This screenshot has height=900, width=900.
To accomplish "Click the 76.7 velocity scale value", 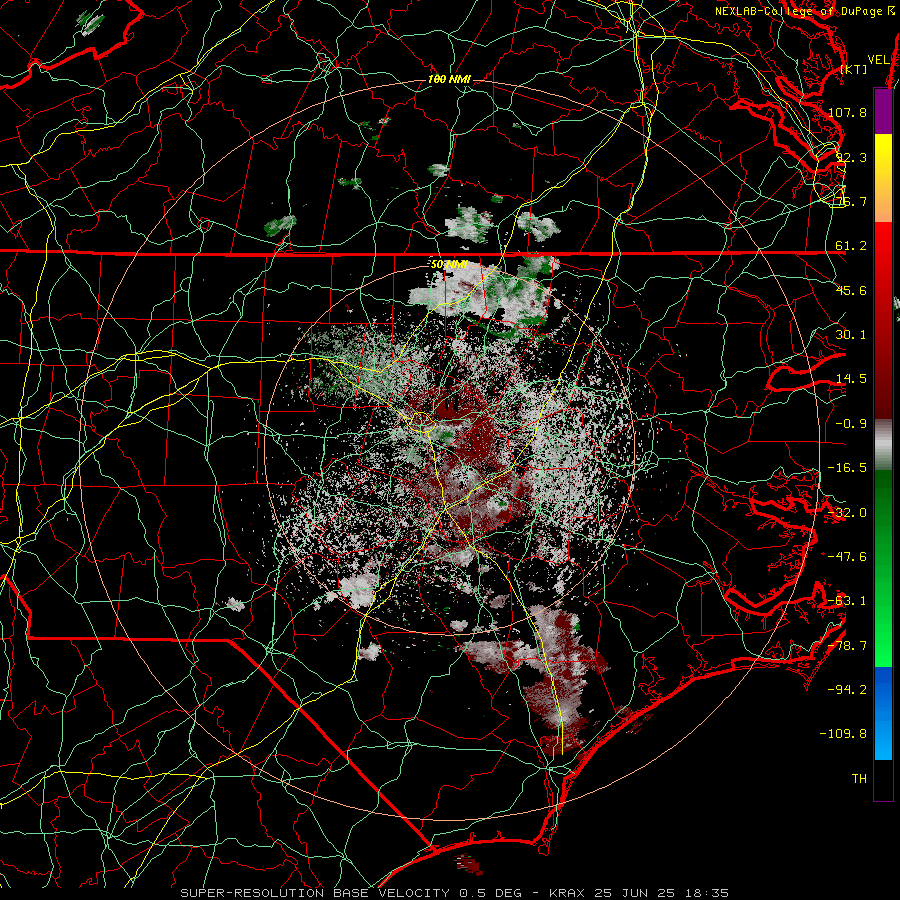I will [x=851, y=201].
